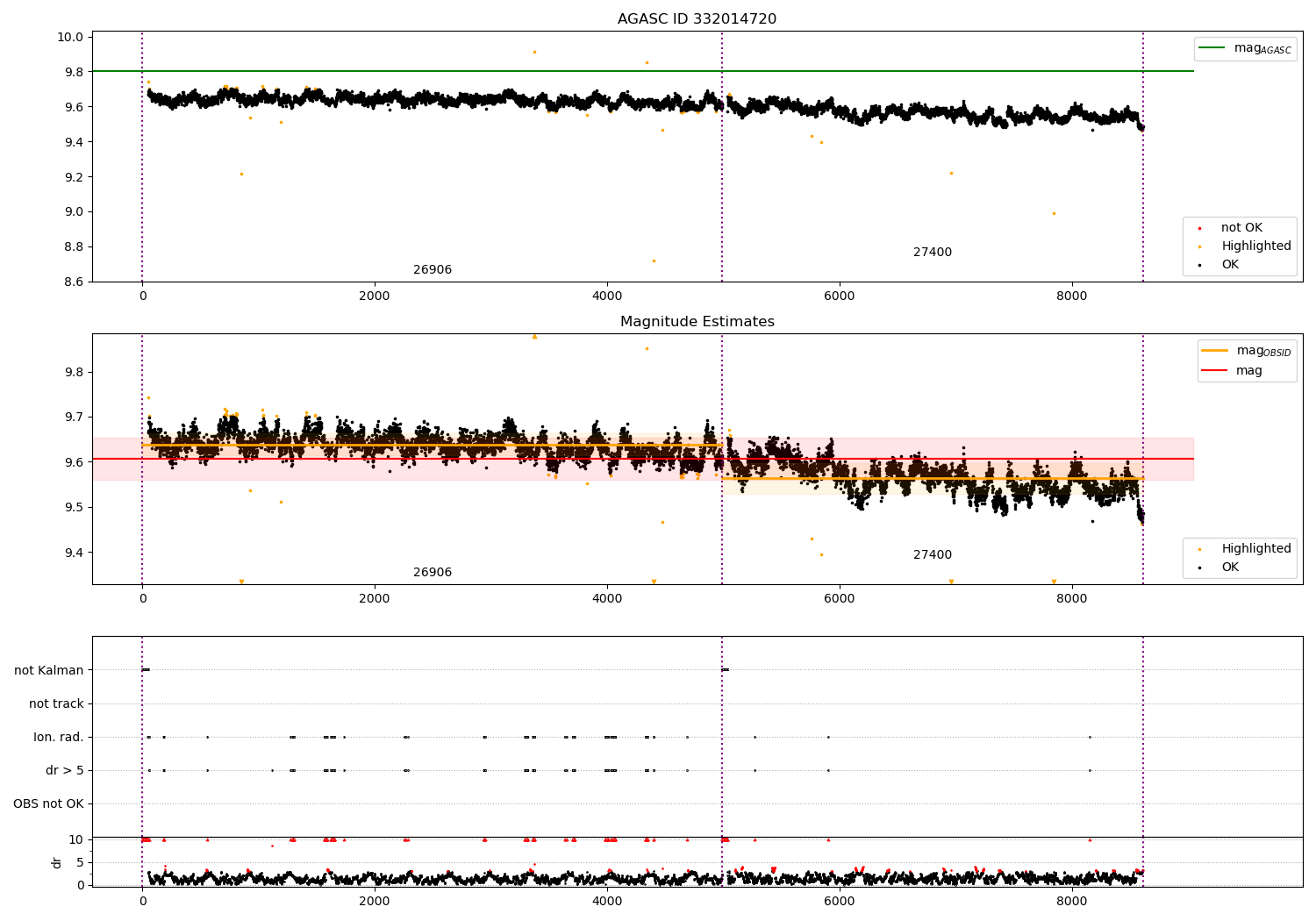
Task: Click y-axis tick 9.5 on Magnitude Estimates plot
Action: tap(74, 508)
